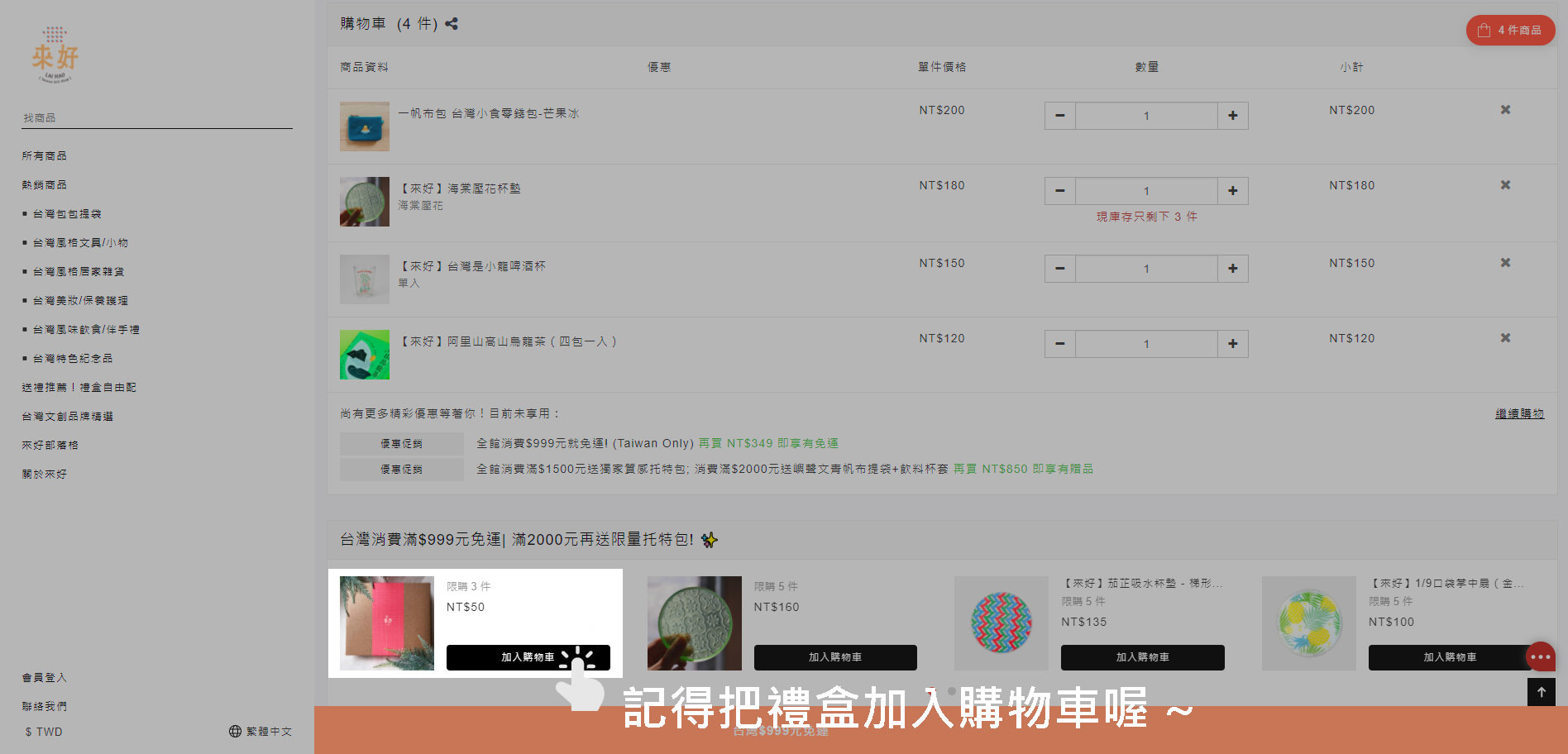Open the red 4 件商品 cart button

1510,31
